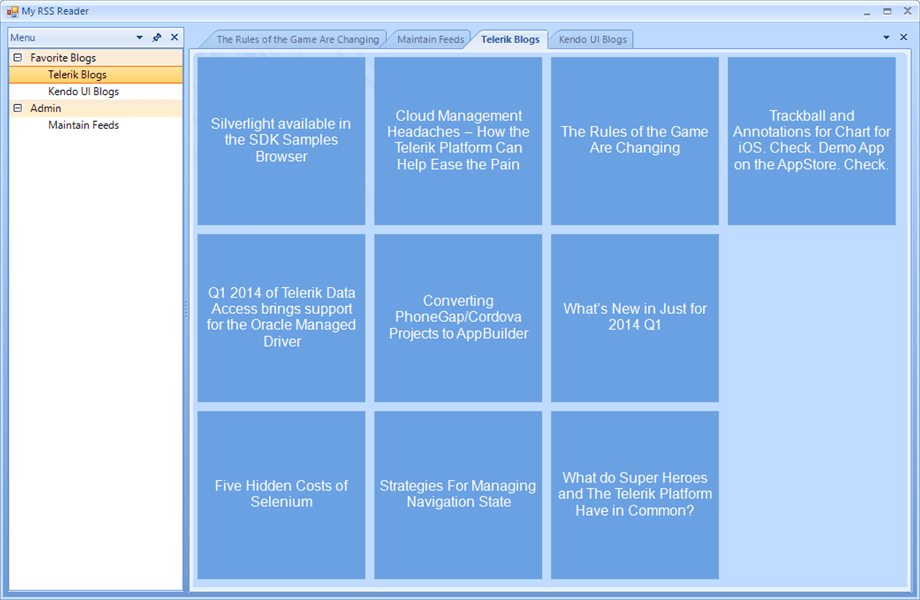Open the Five Hidden Costs of Selenium post
Screen dimensions: 920x600
coord(281,493)
